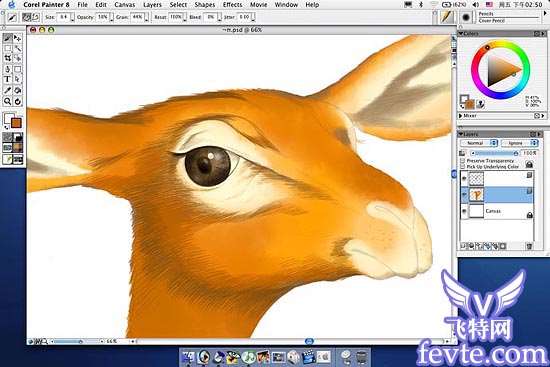This screenshot has width=550, height=367.
Task: Open the Select menu
Action: pyautogui.click(x=178, y=5)
